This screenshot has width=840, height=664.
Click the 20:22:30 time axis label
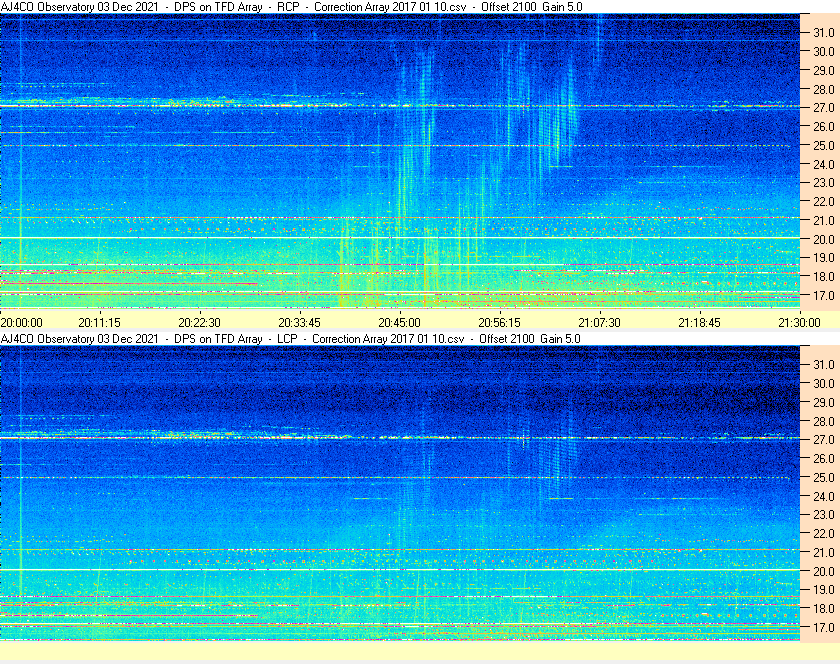(199, 323)
